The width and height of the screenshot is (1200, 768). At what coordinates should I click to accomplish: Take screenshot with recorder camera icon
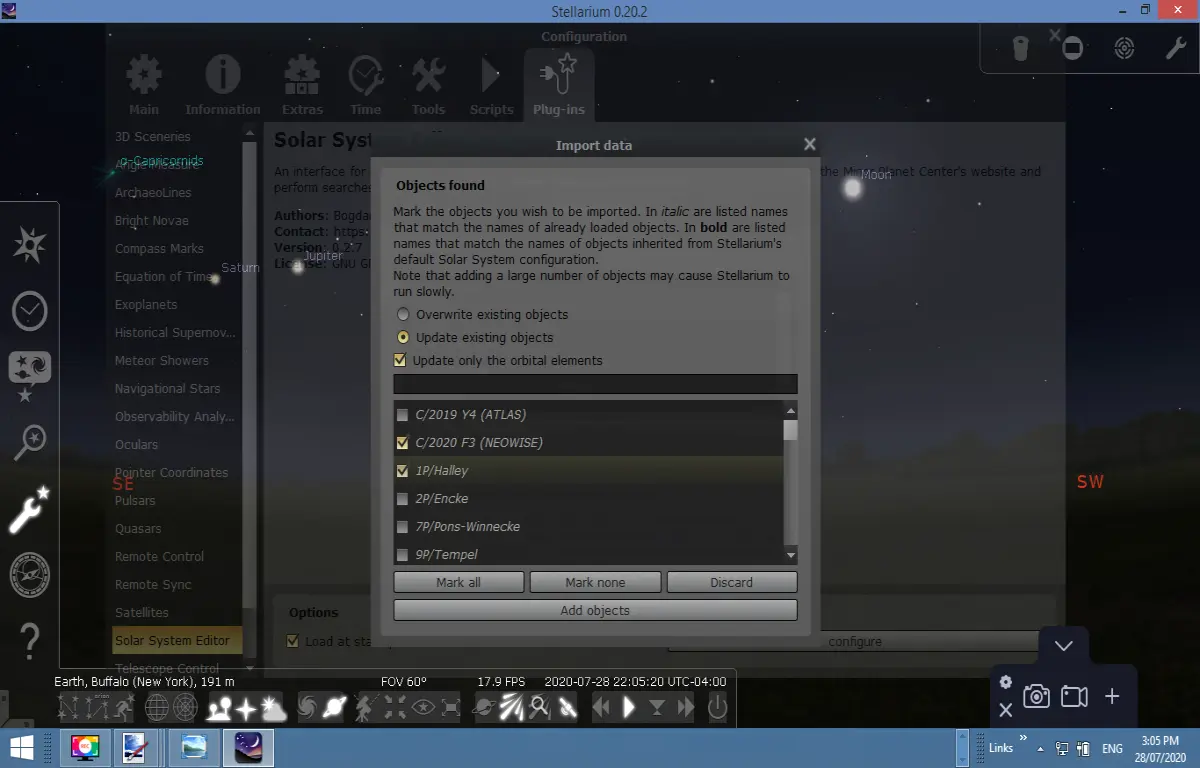tap(1036, 696)
